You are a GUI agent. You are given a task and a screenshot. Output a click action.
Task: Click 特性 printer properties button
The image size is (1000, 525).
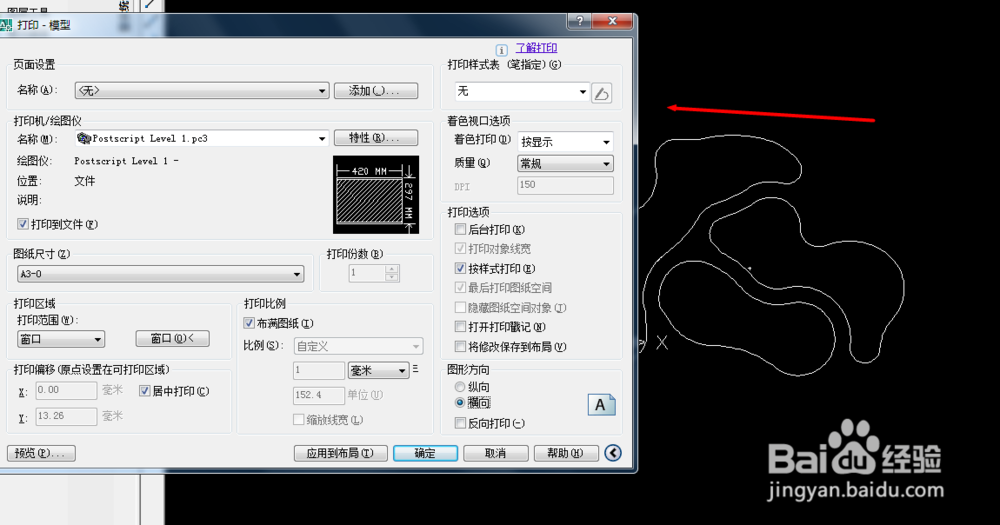click(x=376, y=138)
